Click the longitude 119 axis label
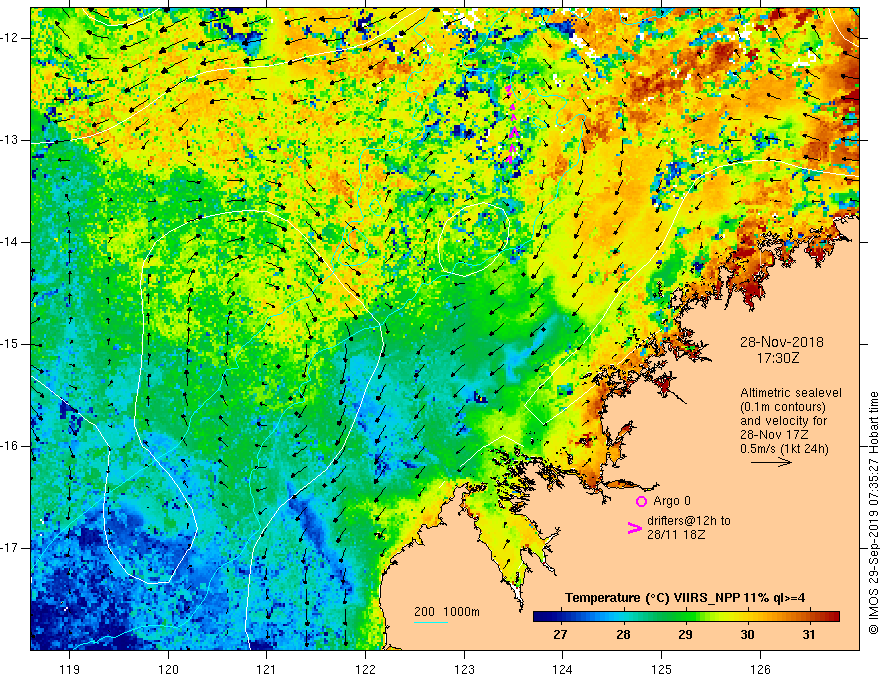 point(70,669)
